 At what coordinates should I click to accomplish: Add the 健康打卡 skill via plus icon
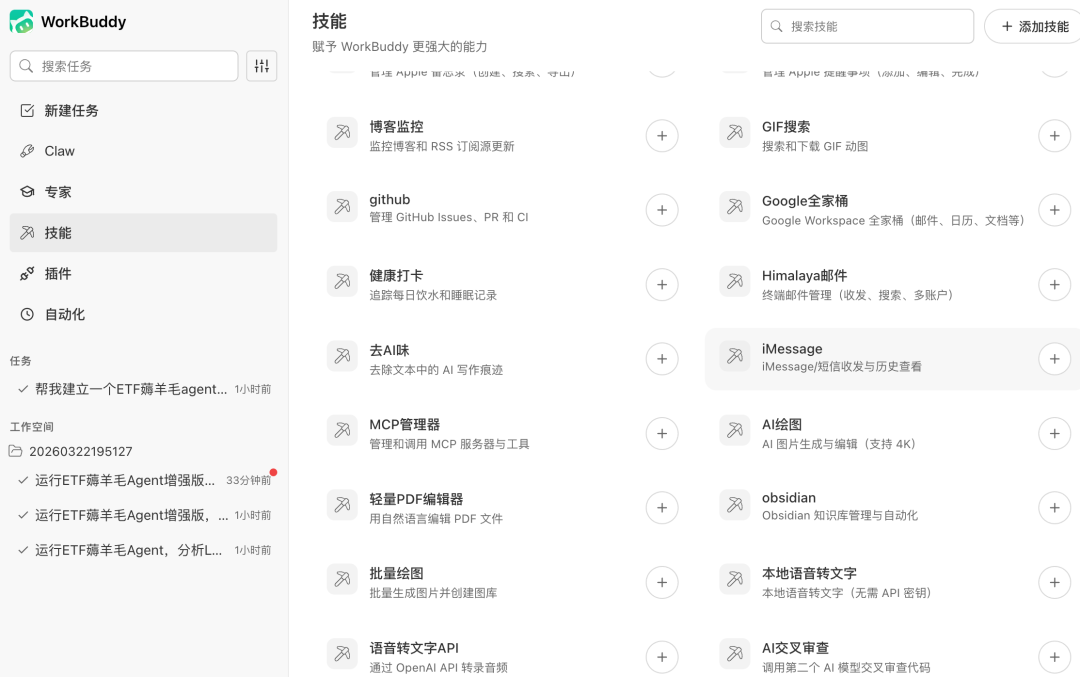coord(661,284)
